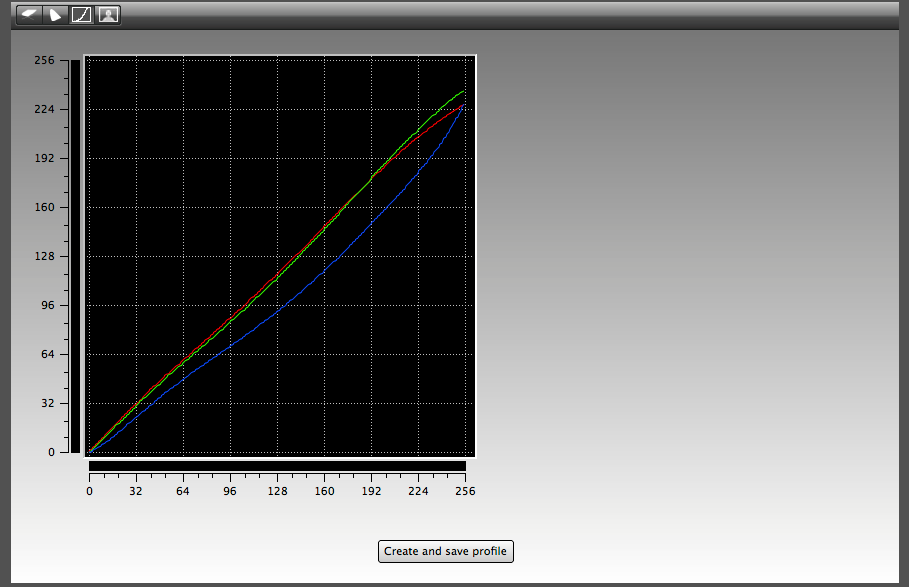
Task: Open the chromaticity diagram view icon
Action: pos(56,14)
